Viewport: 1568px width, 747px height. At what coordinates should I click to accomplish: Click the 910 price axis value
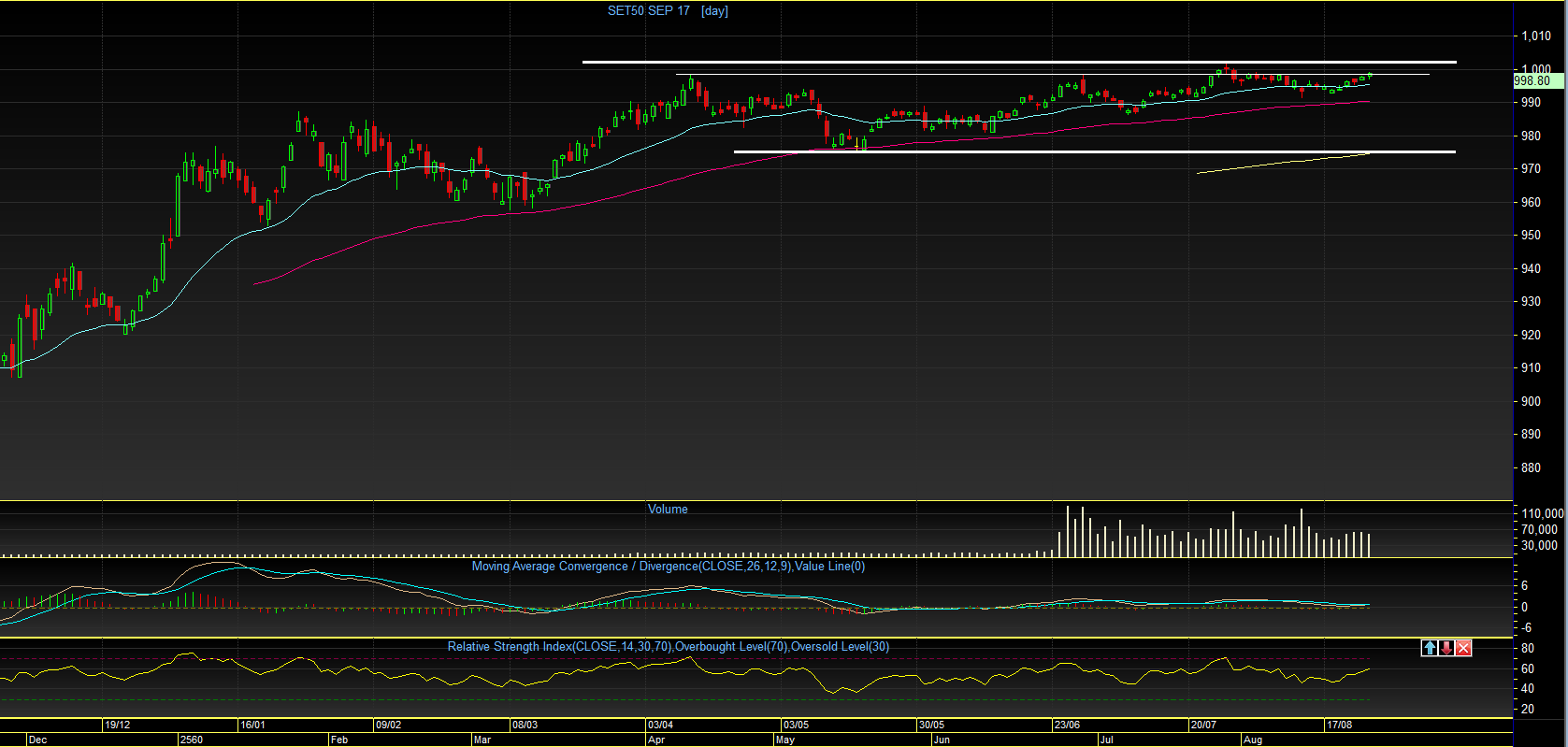point(1531,368)
